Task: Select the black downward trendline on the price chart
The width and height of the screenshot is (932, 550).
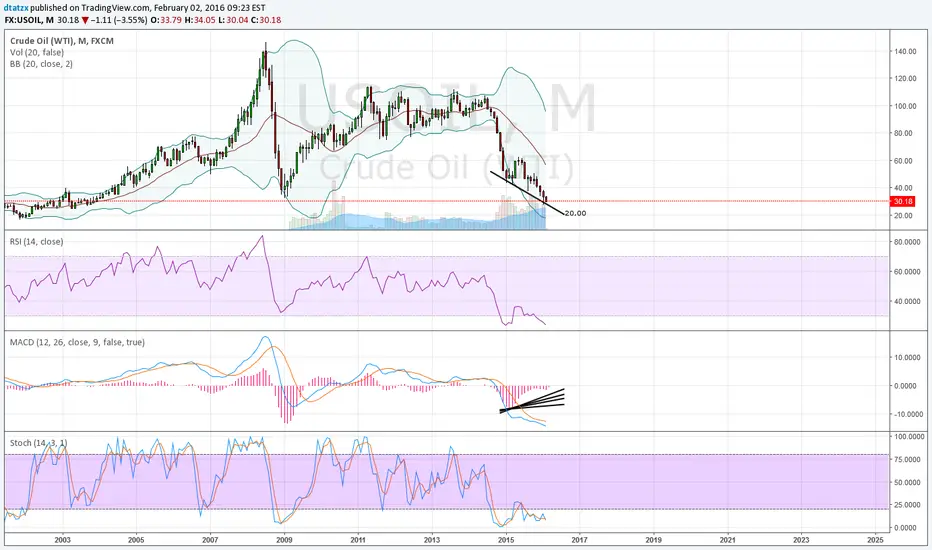Action: [526, 193]
